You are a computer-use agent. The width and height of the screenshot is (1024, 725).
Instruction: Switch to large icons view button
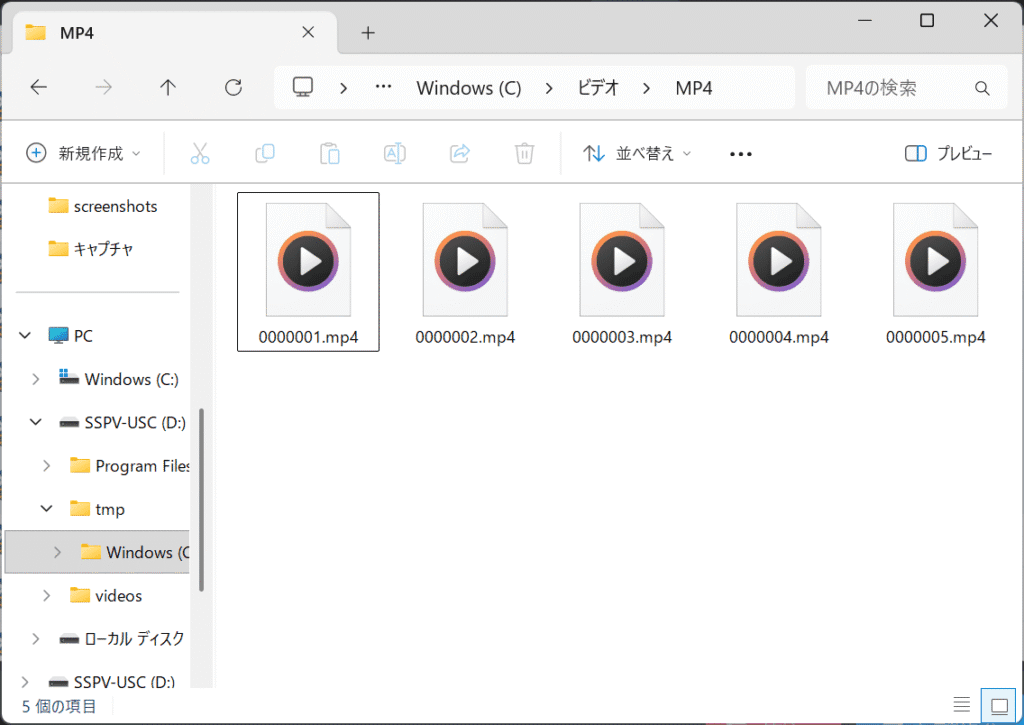click(x=999, y=705)
